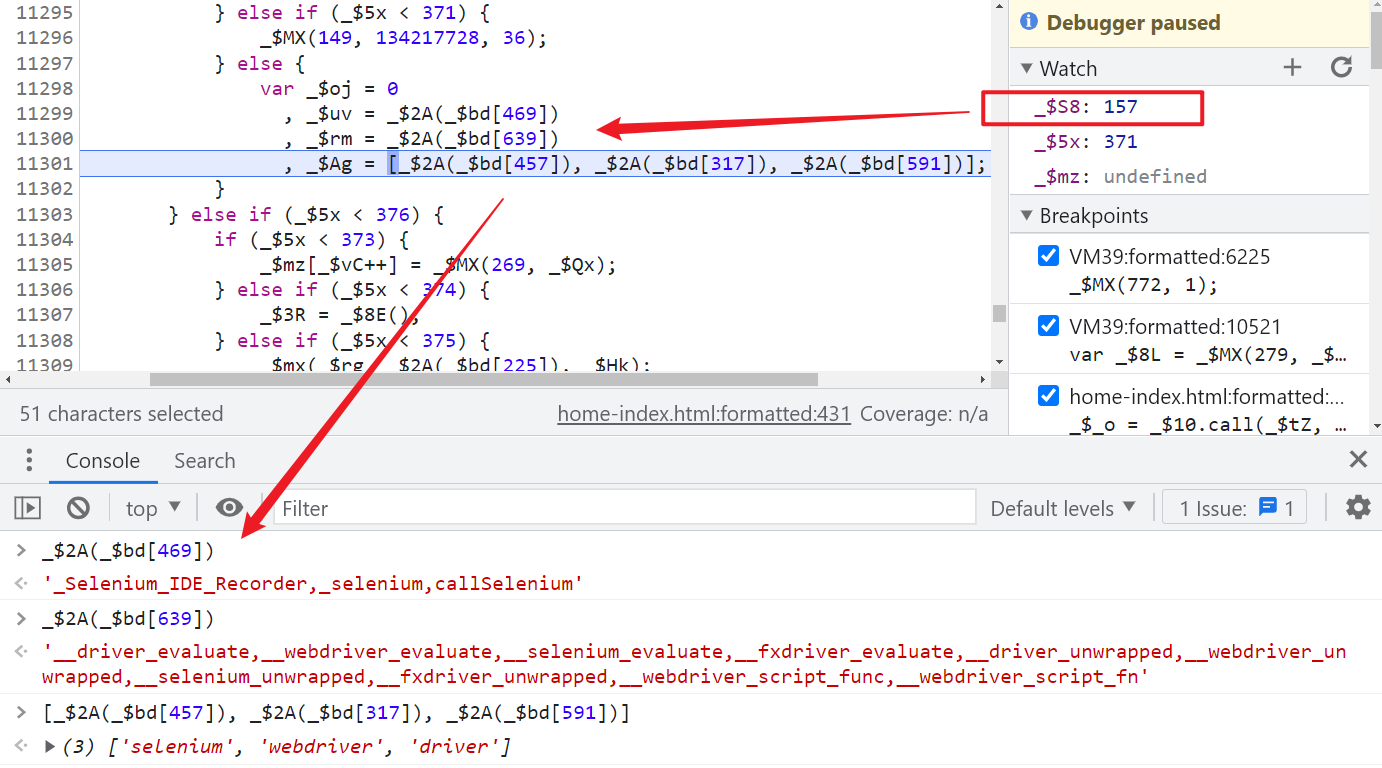Open console settings gear
This screenshot has width=1382, height=768.
click(x=1358, y=508)
